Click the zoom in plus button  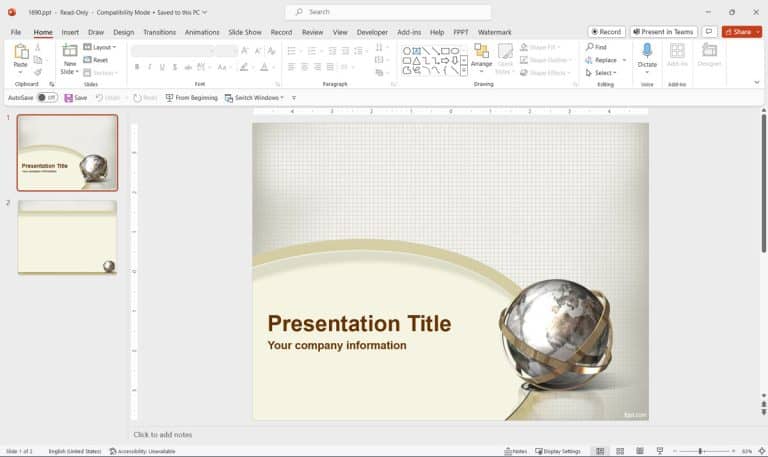(733, 451)
